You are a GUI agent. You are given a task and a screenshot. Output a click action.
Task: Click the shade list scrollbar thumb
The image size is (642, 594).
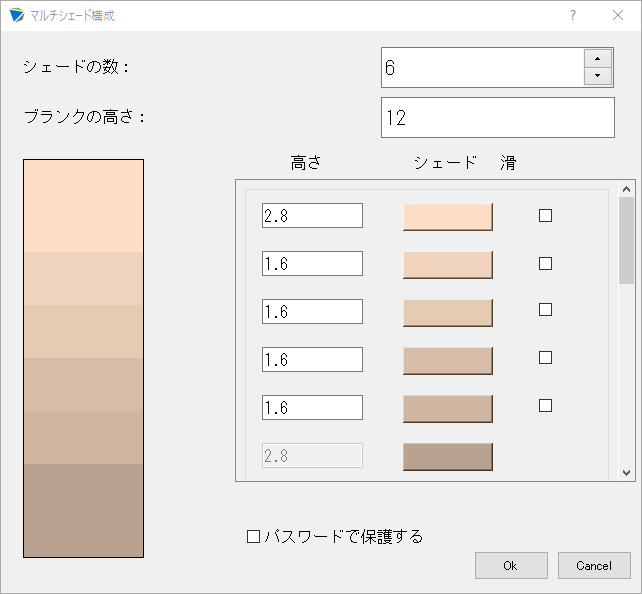click(626, 240)
